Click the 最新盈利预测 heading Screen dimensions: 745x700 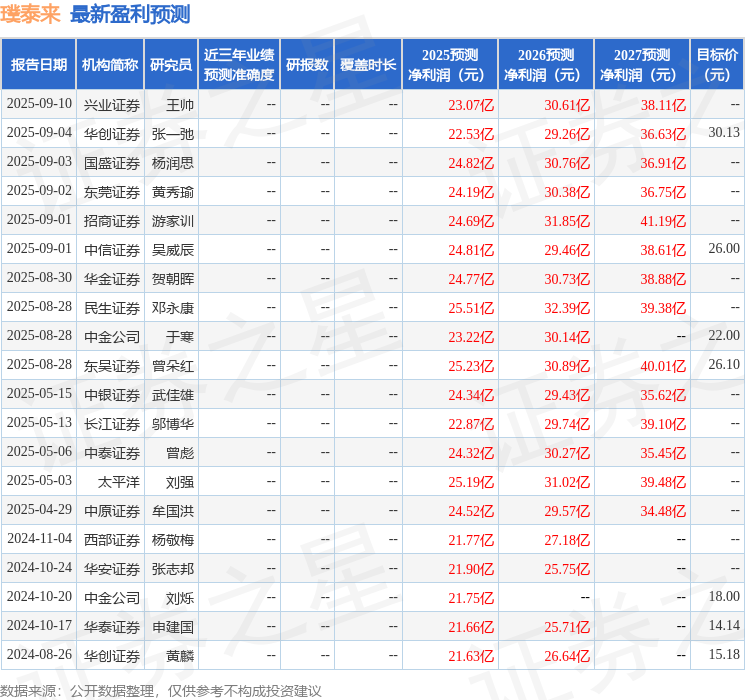tap(130, 14)
